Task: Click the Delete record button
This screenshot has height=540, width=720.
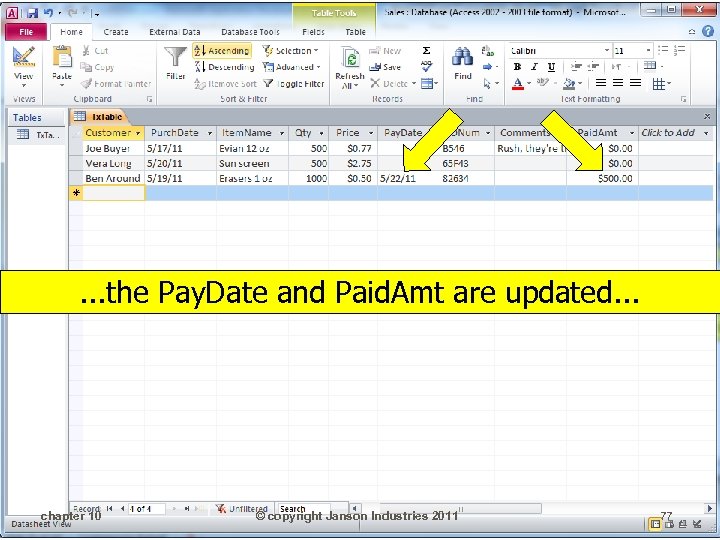Action: [393, 84]
